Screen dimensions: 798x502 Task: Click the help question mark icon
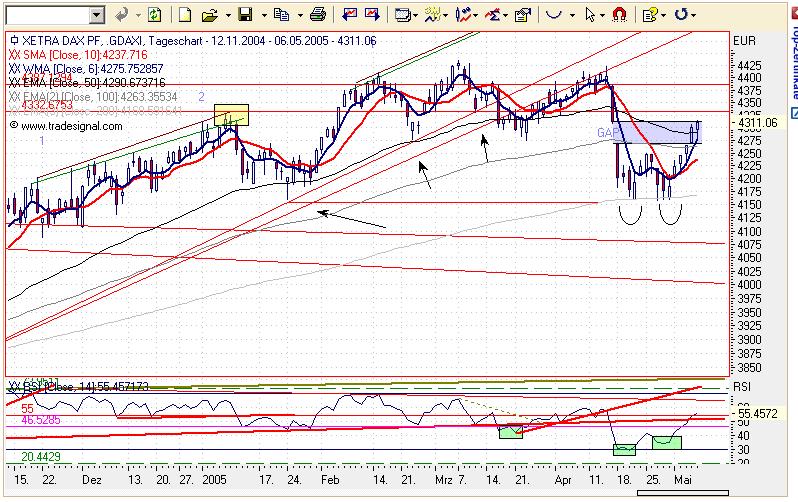tap(650, 15)
